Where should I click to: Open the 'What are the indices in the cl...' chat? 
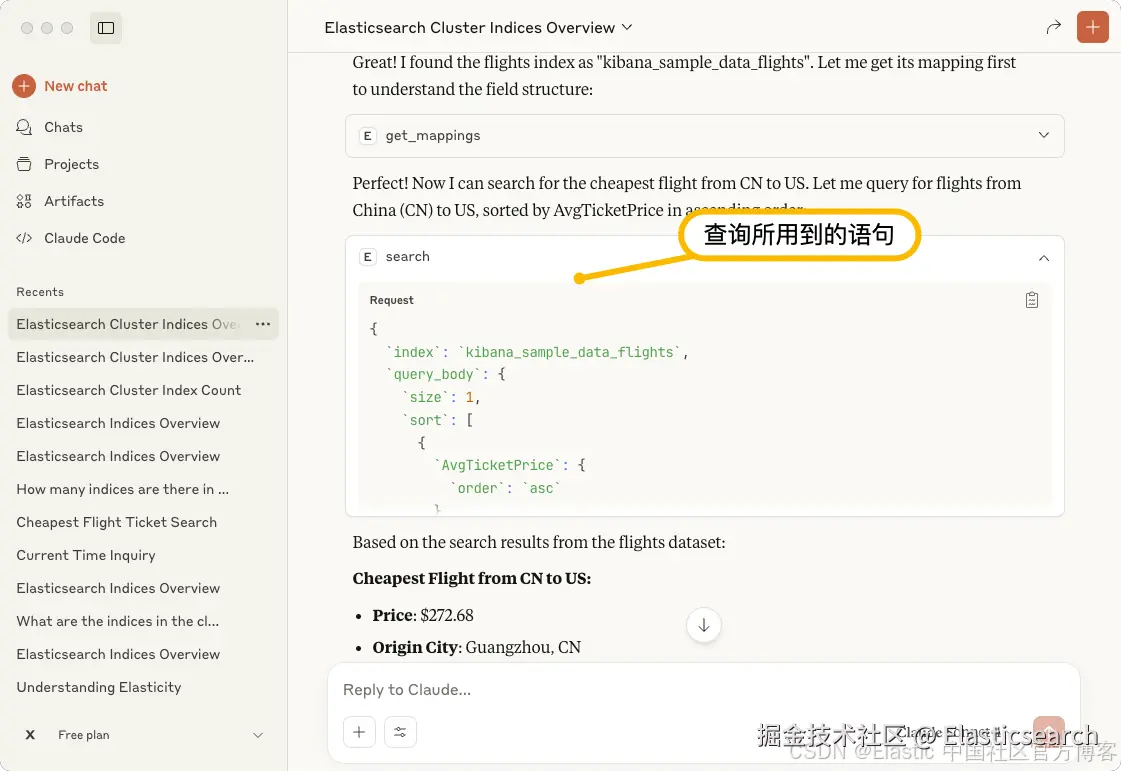[118, 621]
